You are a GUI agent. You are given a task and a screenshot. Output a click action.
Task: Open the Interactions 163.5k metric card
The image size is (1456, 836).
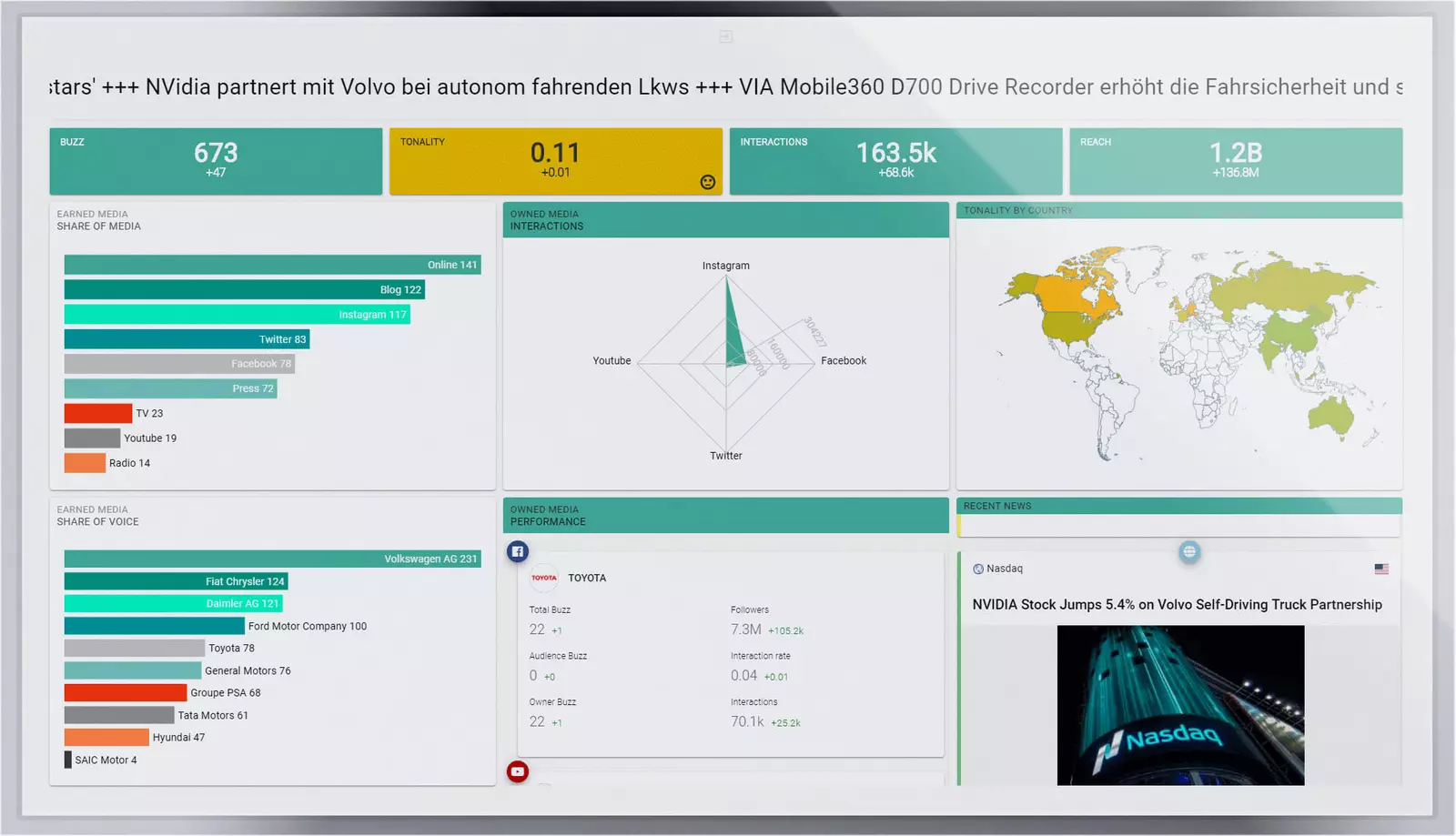(895, 161)
